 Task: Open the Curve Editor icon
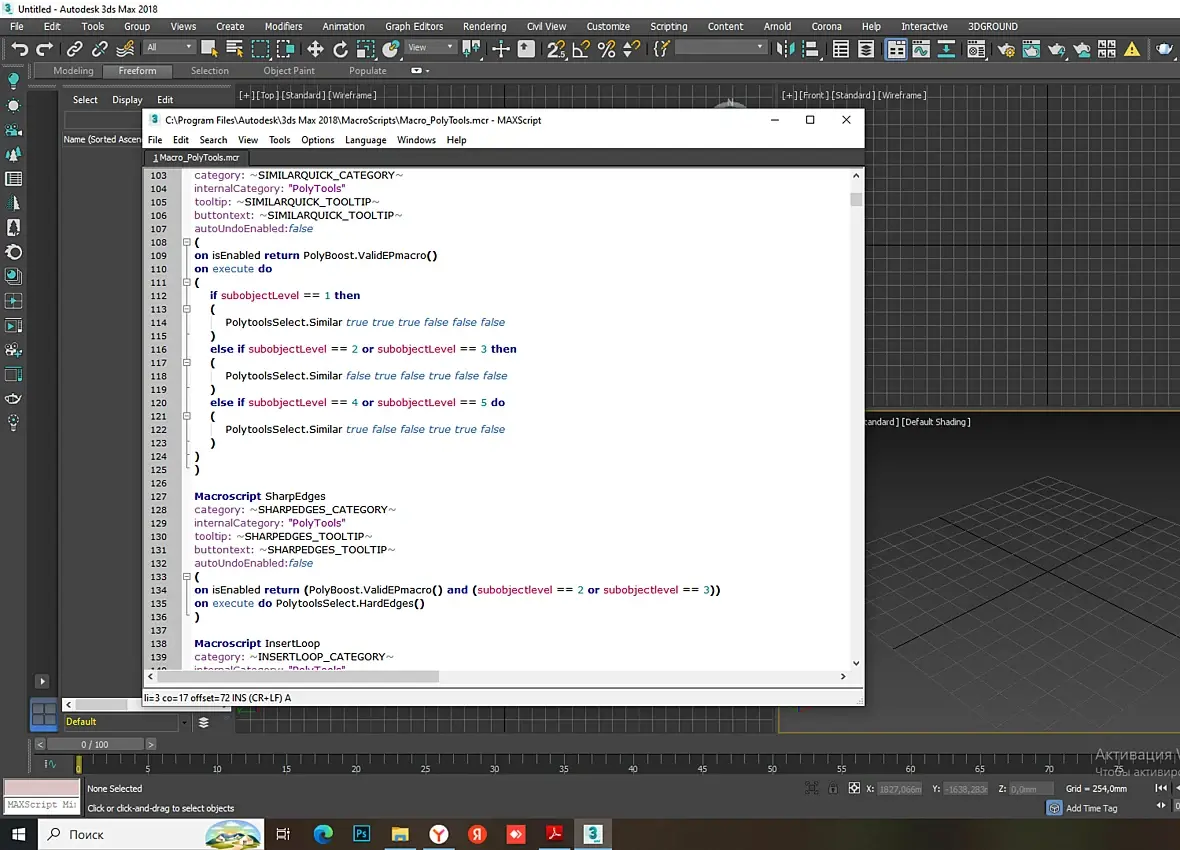coord(921,48)
